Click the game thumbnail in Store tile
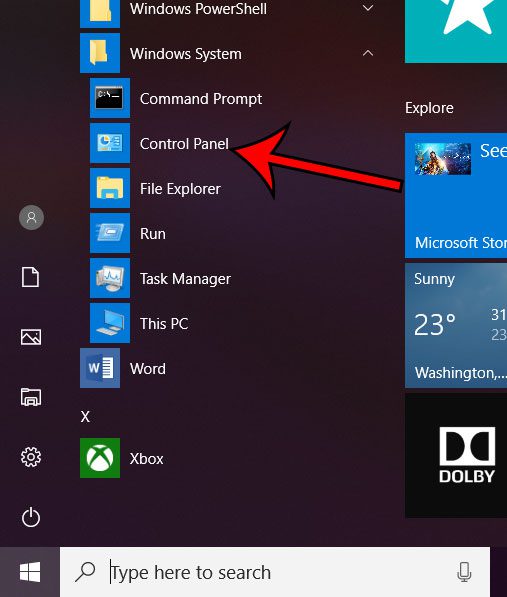 443,159
